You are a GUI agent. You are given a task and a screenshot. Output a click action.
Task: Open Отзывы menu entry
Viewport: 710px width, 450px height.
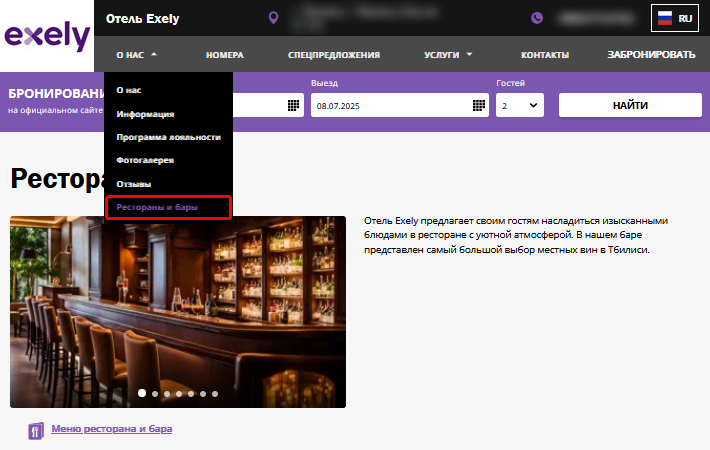134,184
